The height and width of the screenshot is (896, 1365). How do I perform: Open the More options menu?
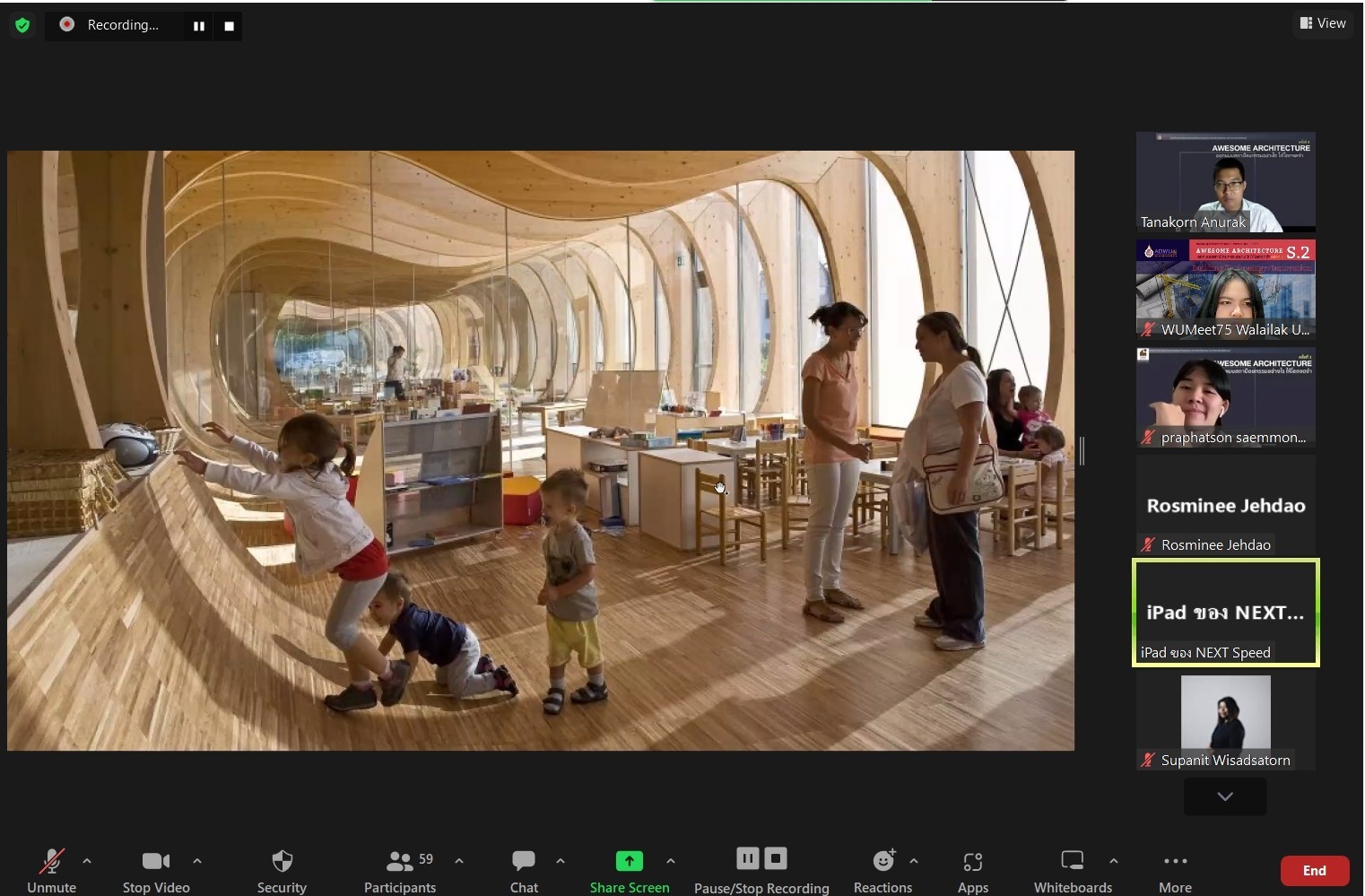1175,870
